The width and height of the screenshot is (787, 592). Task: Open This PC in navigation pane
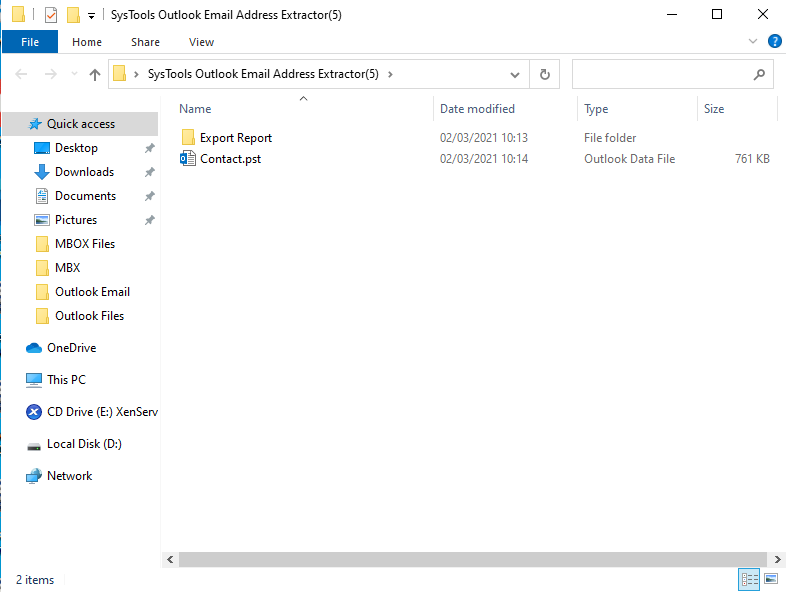coord(66,380)
